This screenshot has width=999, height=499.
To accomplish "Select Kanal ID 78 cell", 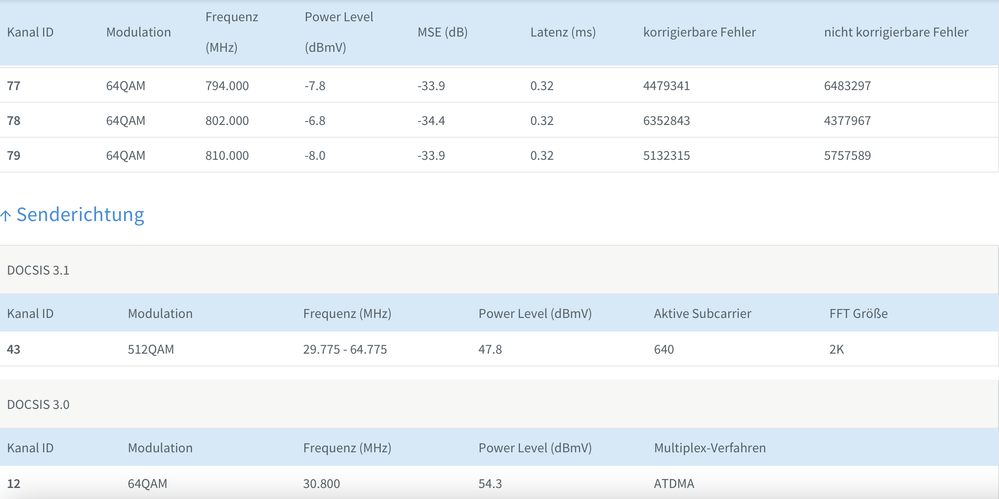I will (13, 120).
